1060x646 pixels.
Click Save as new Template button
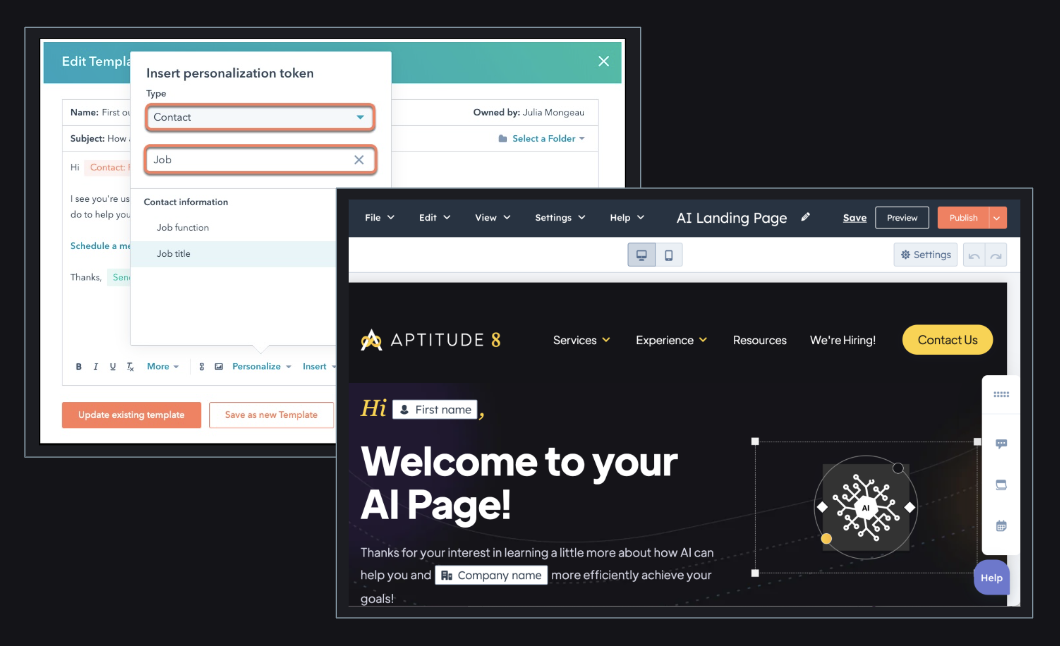(271, 415)
